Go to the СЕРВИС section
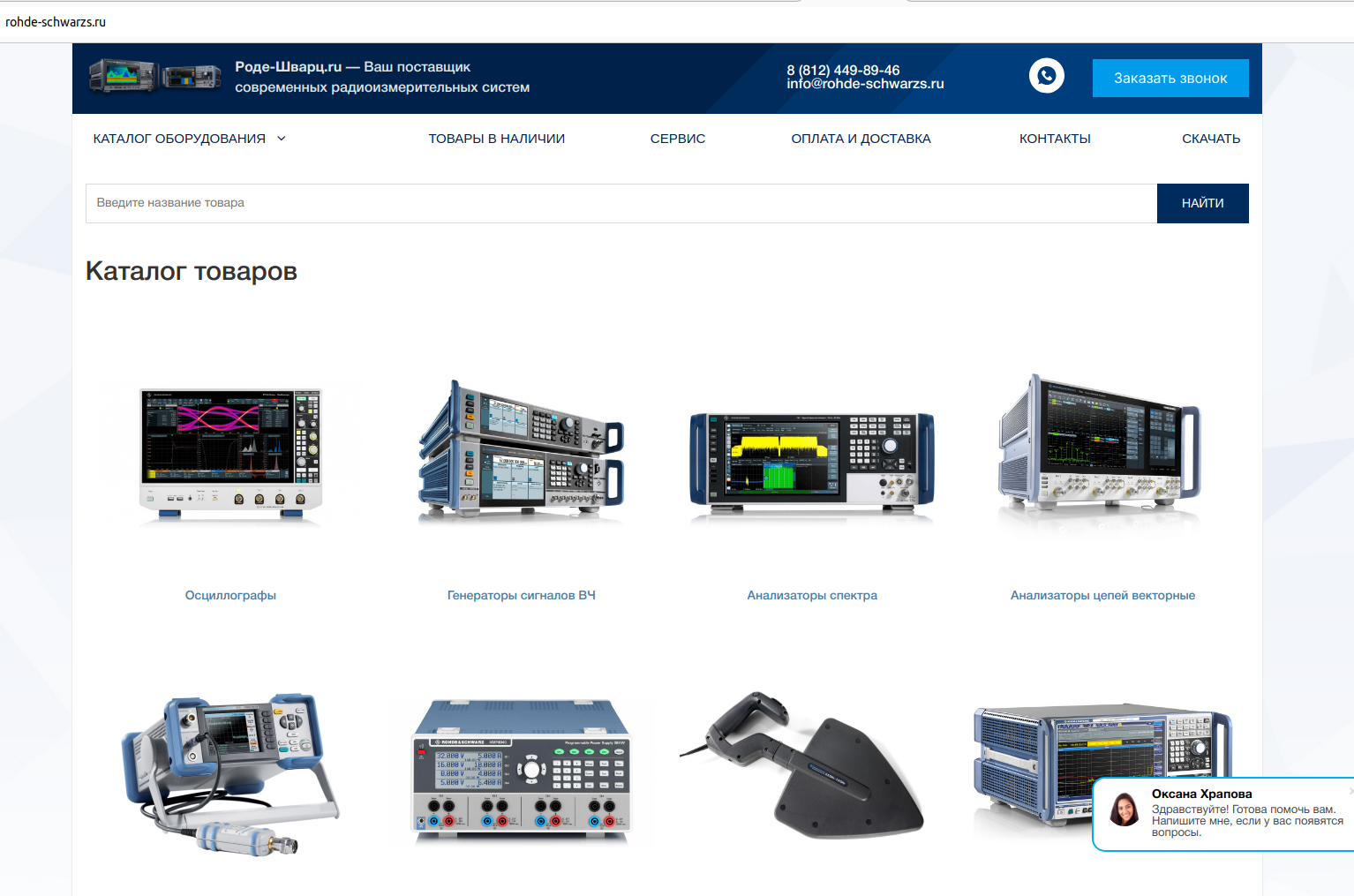1354x896 pixels. (x=678, y=139)
